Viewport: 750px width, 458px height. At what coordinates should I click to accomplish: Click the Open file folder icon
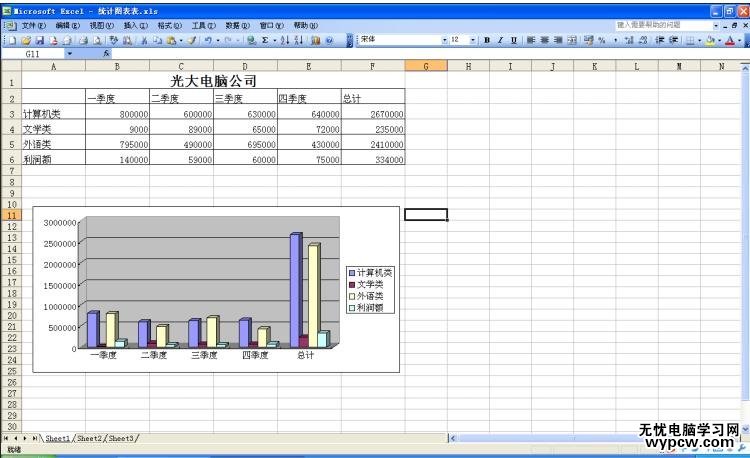click(x=26, y=41)
